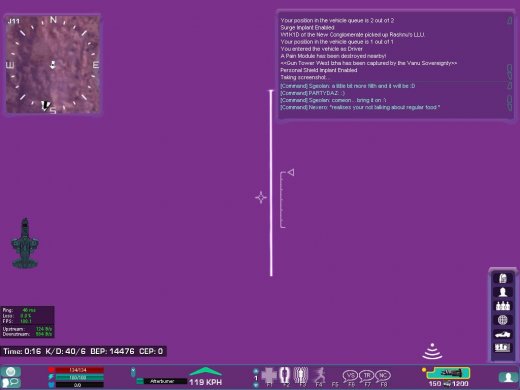Select the vehicle weapon ammo icon
Screen dimensions: 520x390
(449, 373)
